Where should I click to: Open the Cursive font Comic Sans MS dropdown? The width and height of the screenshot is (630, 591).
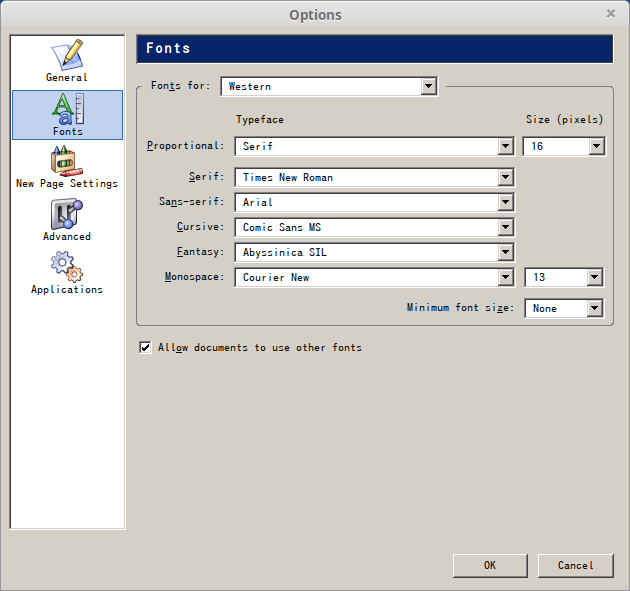(374, 227)
